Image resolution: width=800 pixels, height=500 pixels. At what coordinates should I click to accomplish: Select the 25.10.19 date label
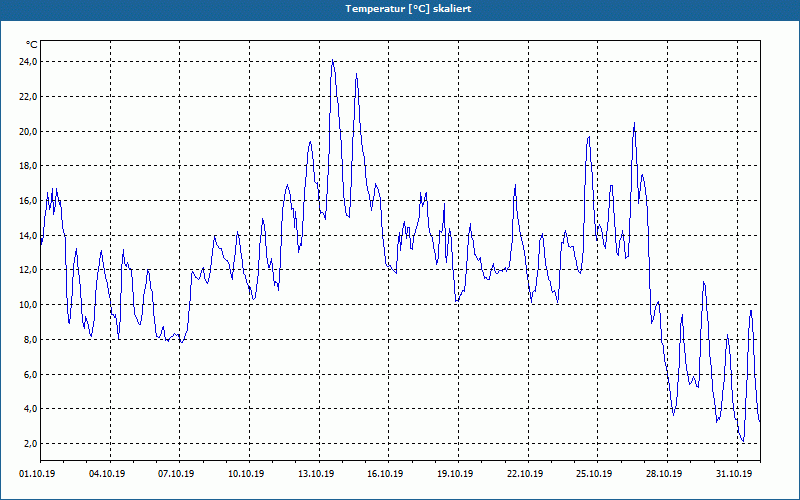coord(594,474)
